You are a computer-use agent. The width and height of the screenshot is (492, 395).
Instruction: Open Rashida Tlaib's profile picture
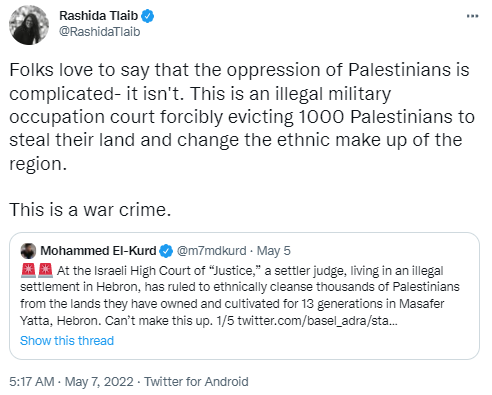[x=29, y=25]
